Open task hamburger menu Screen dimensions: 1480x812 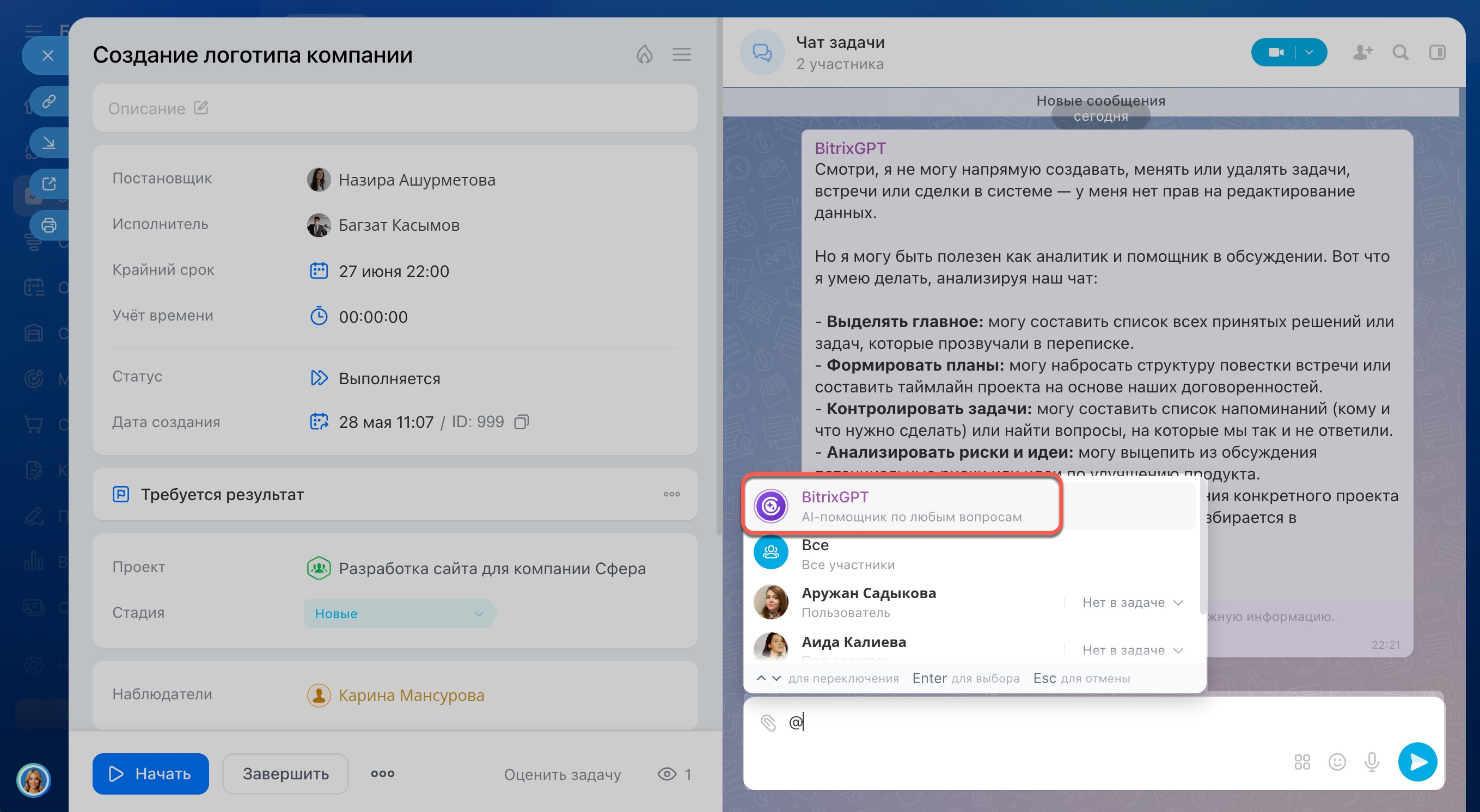(681, 54)
